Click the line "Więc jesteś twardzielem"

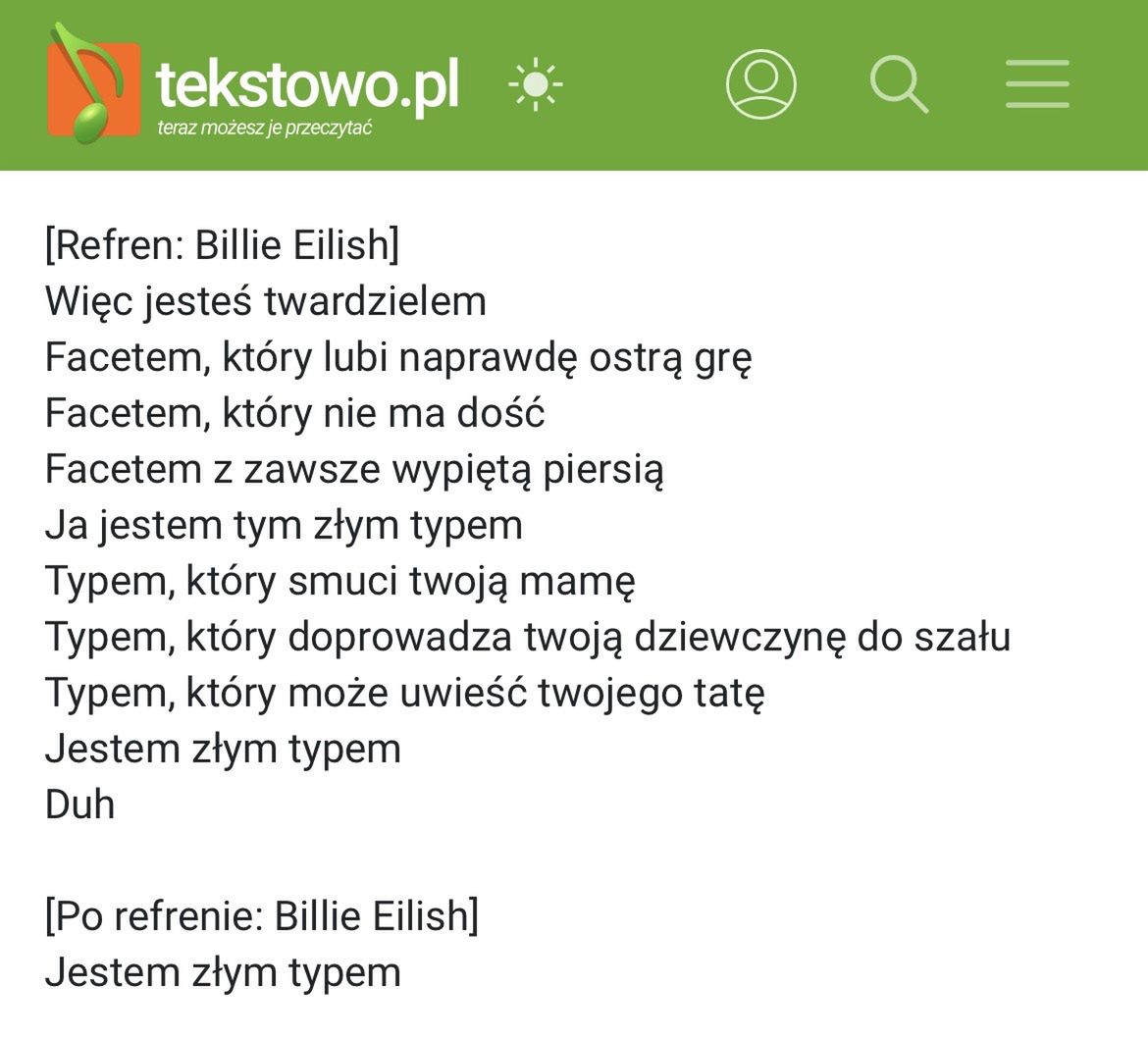pyautogui.click(x=265, y=300)
